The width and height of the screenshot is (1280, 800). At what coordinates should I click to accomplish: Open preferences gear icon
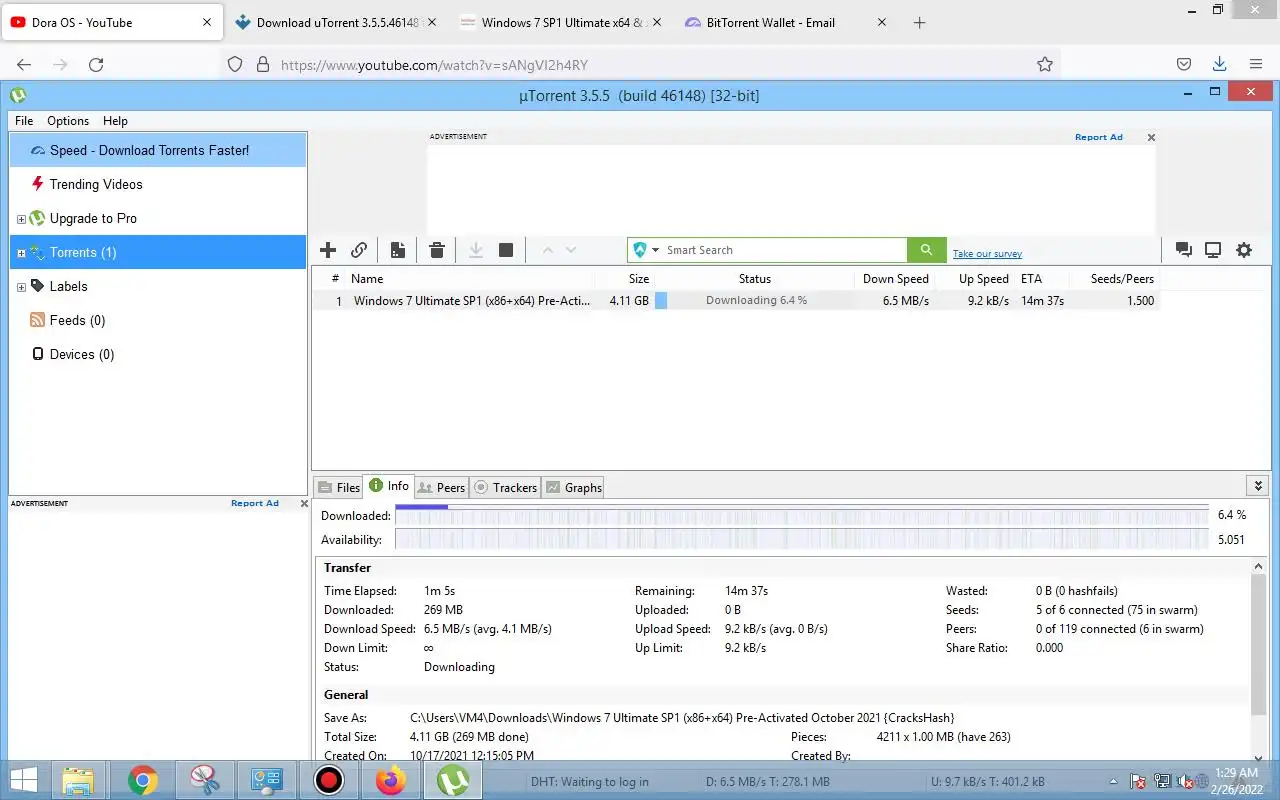point(1244,250)
